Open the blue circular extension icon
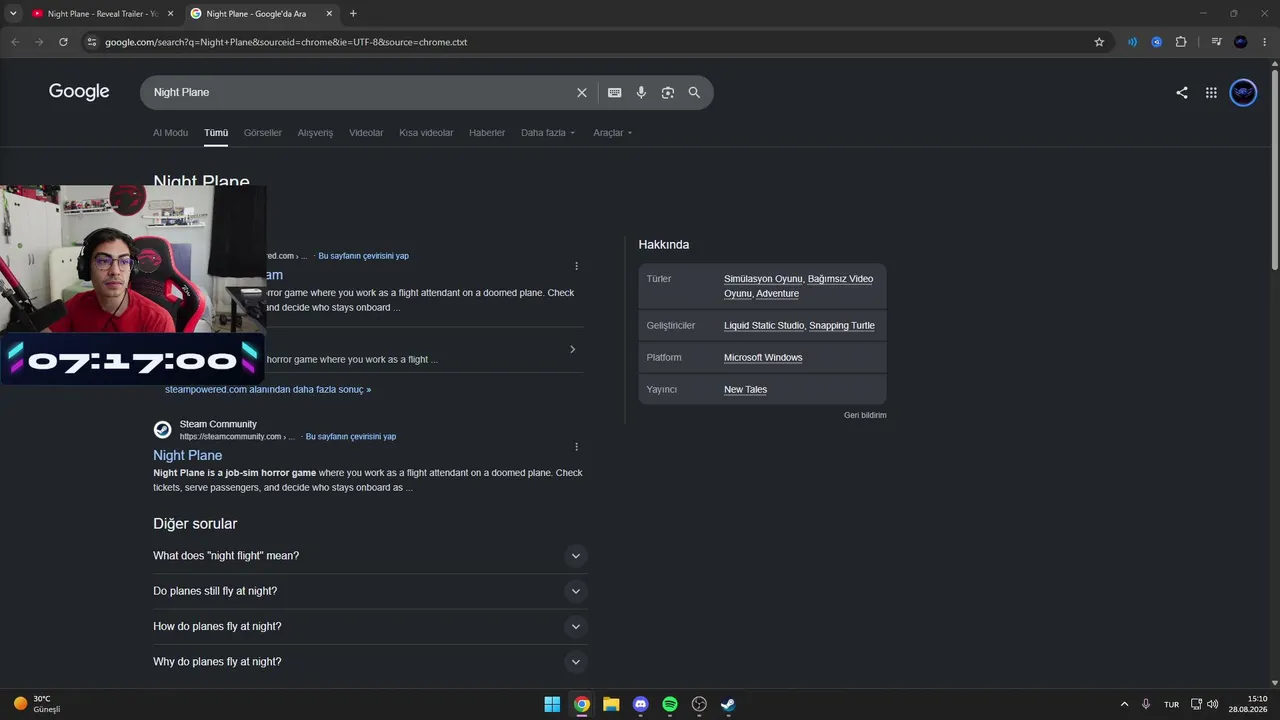 [x=1156, y=42]
